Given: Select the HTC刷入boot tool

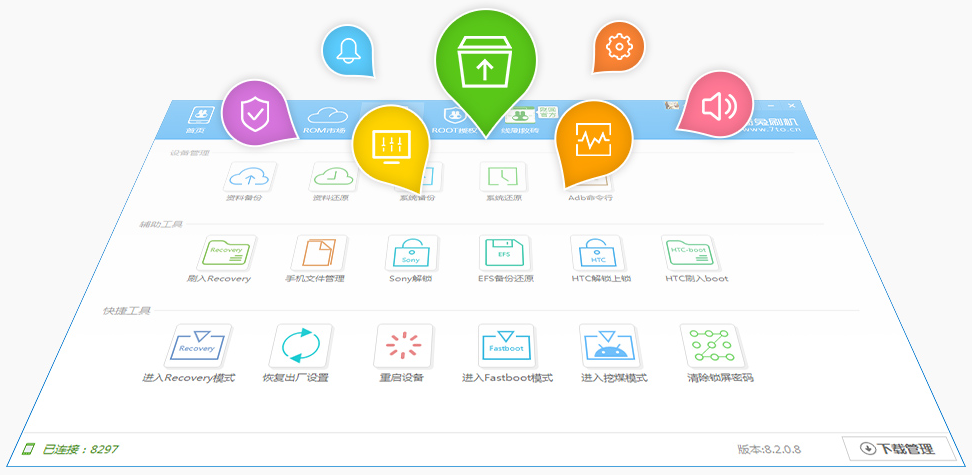Looking at the screenshot, I should 691,254.
